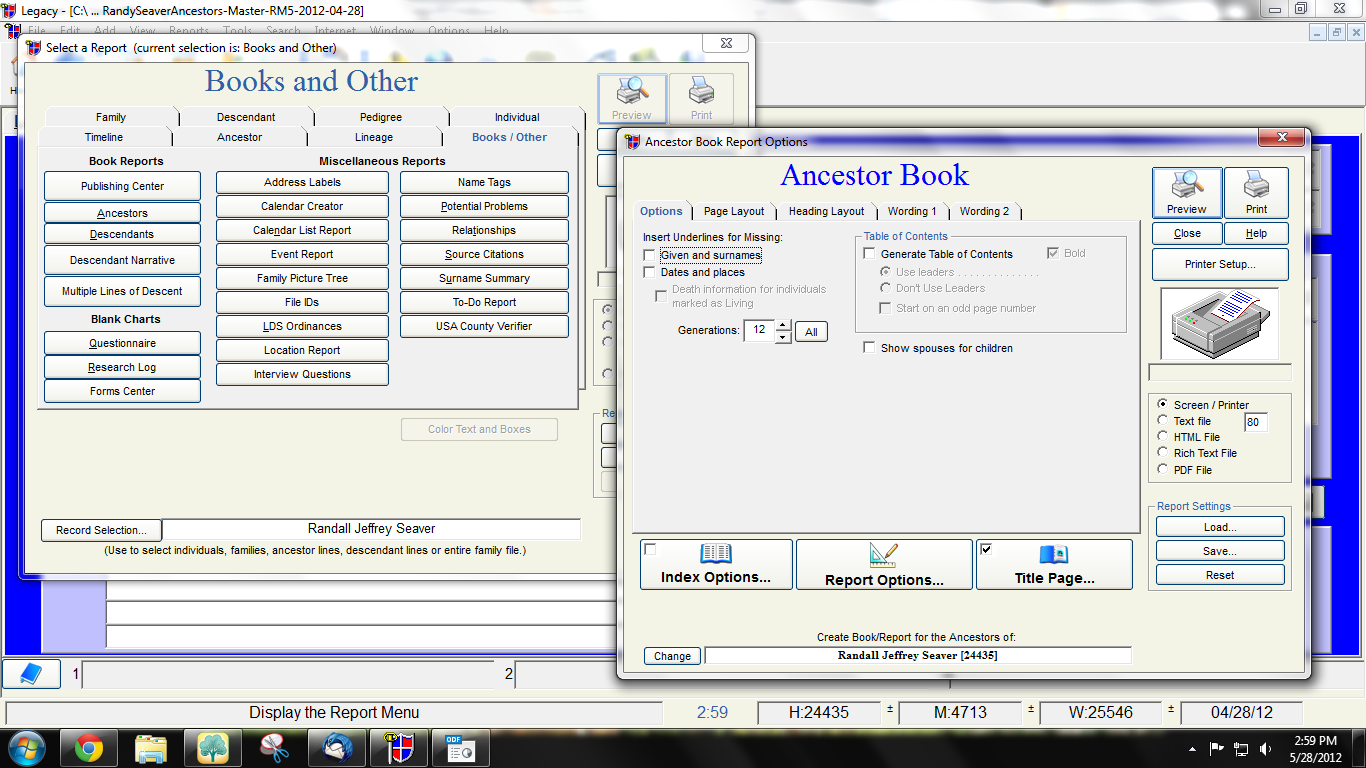Viewport: 1366px width, 768px height.
Task: Switch to the green tree app in taskbar
Action: (x=213, y=748)
